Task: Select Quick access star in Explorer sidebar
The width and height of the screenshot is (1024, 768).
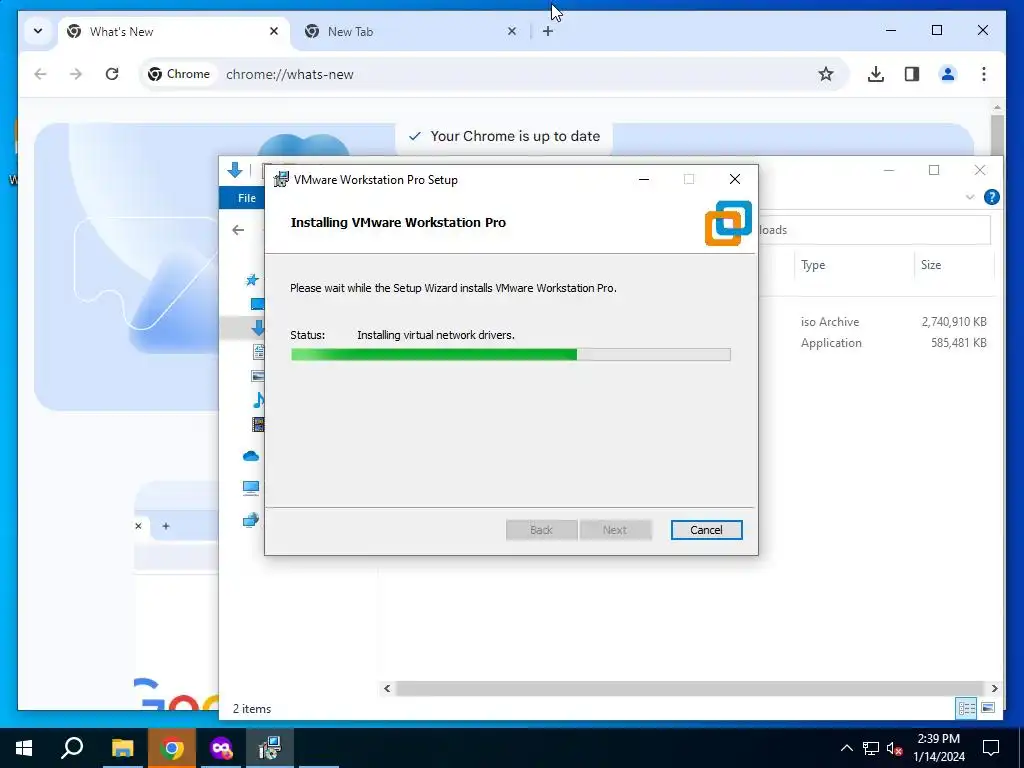Action: point(251,280)
